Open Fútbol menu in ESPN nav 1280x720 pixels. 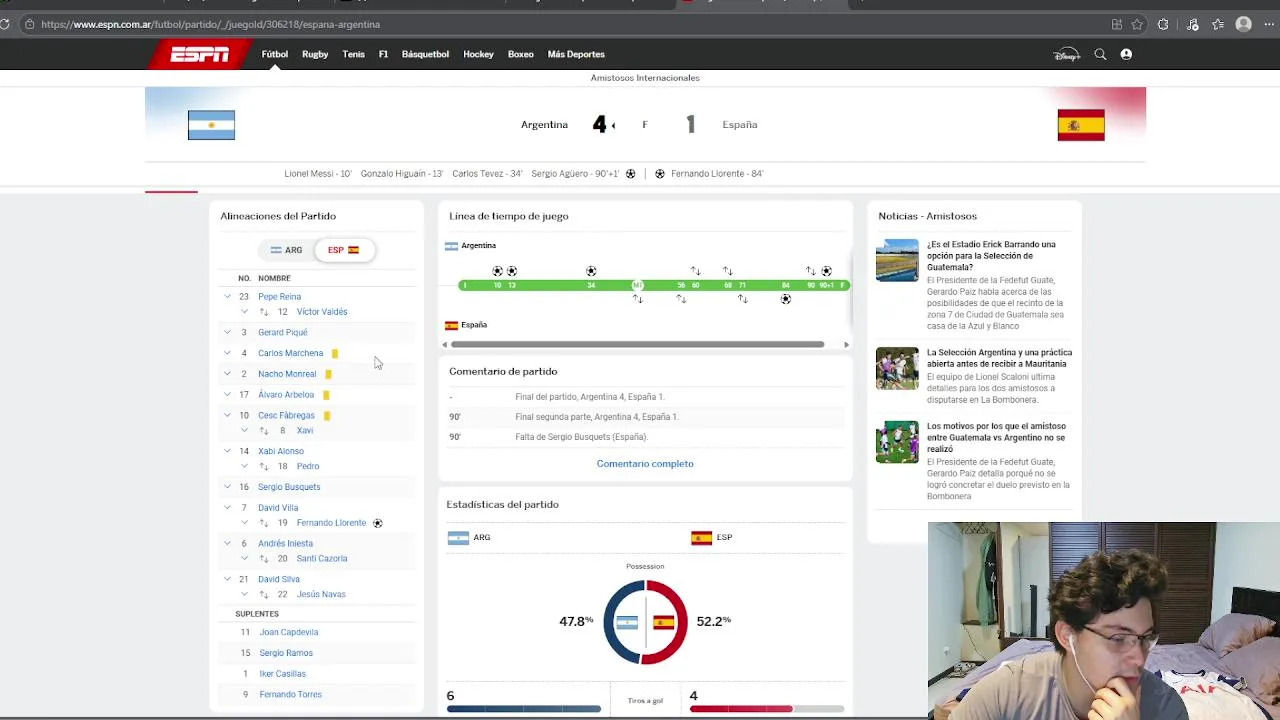(275, 54)
